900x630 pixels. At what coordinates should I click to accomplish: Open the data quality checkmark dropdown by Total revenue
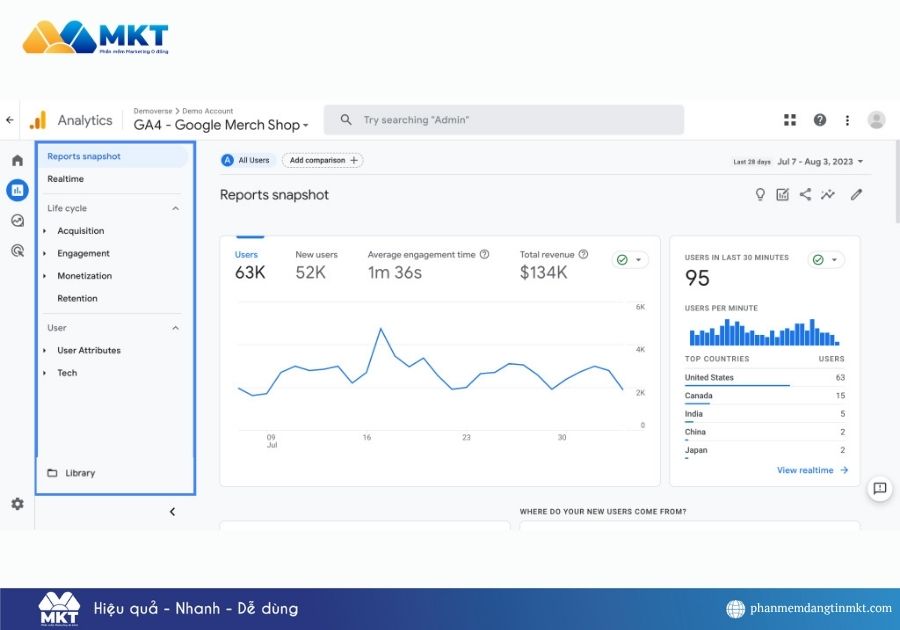tap(630, 260)
